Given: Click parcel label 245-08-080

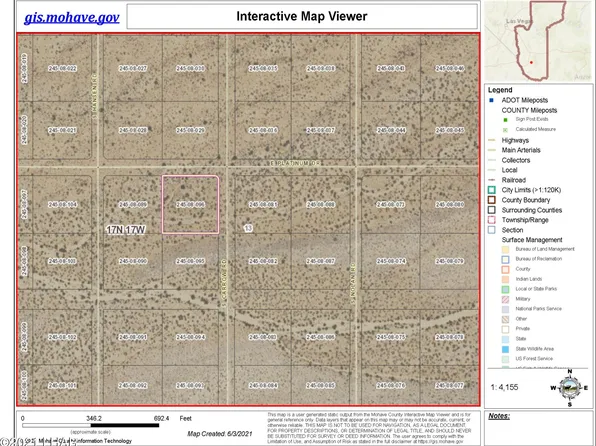Looking at the screenshot, I should click(450, 205).
